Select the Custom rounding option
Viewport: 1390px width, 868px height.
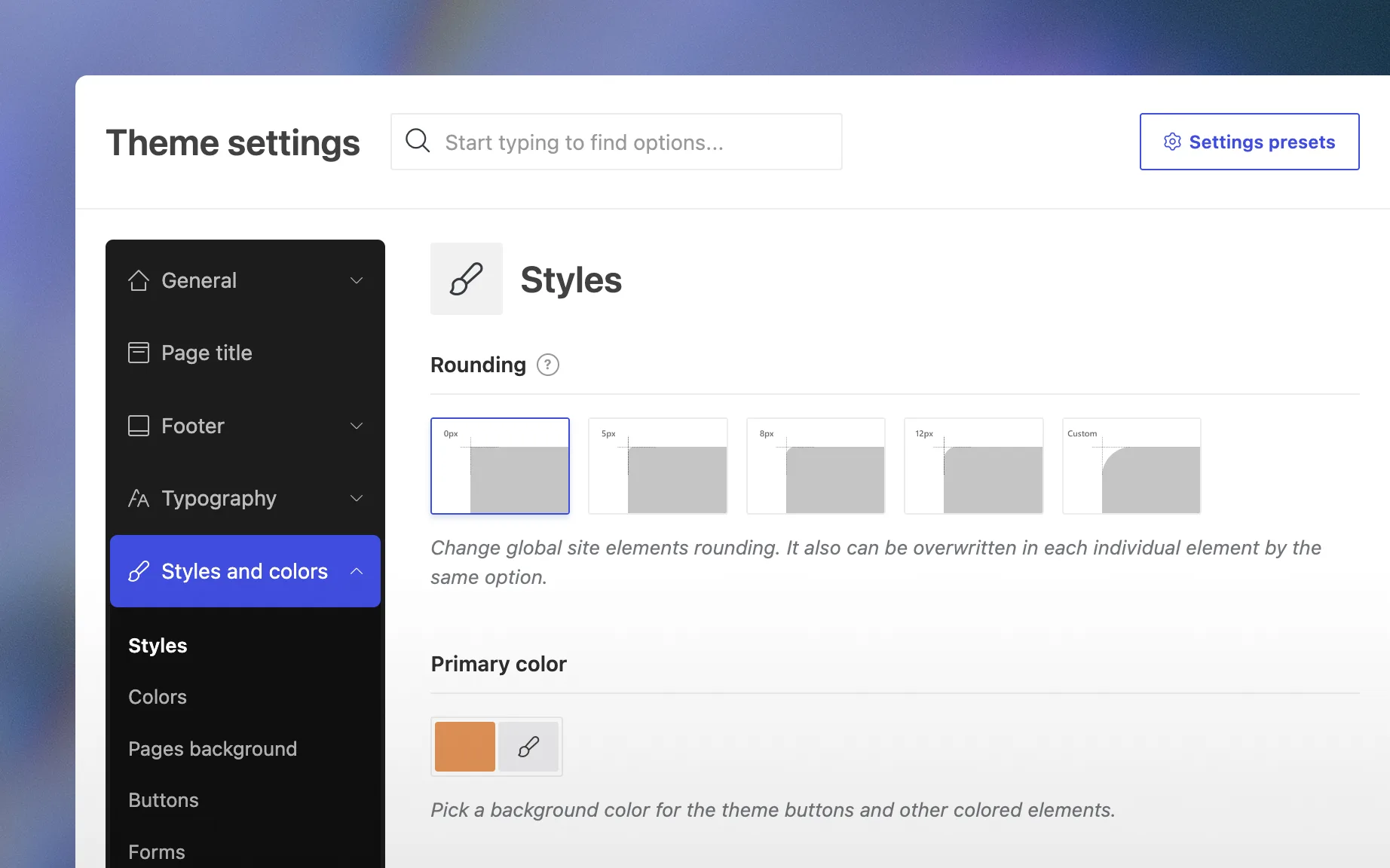coord(1131,466)
